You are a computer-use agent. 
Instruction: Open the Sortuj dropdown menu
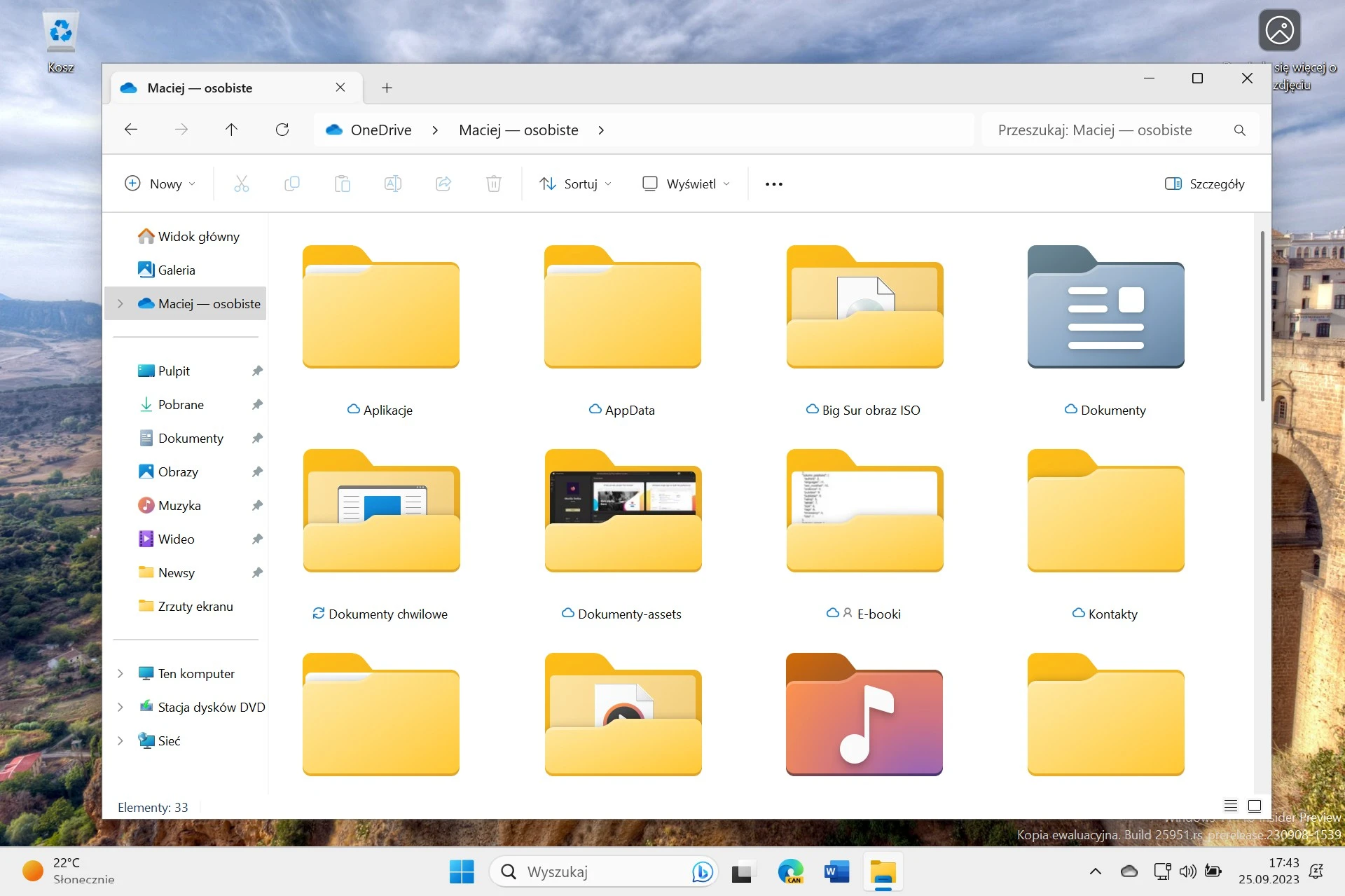pyautogui.click(x=575, y=184)
